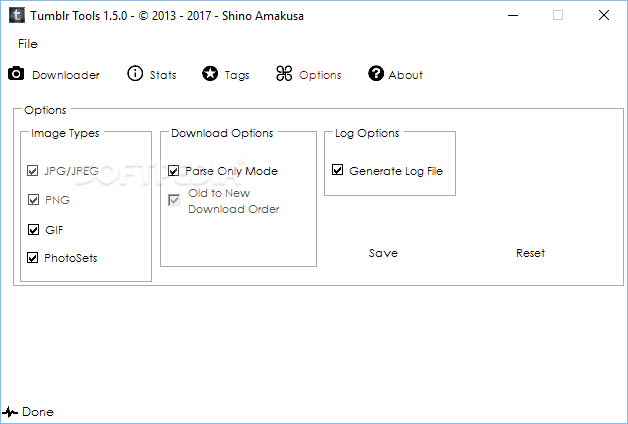Select the Options tab label
628x424 pixels.
pos(320,75)
